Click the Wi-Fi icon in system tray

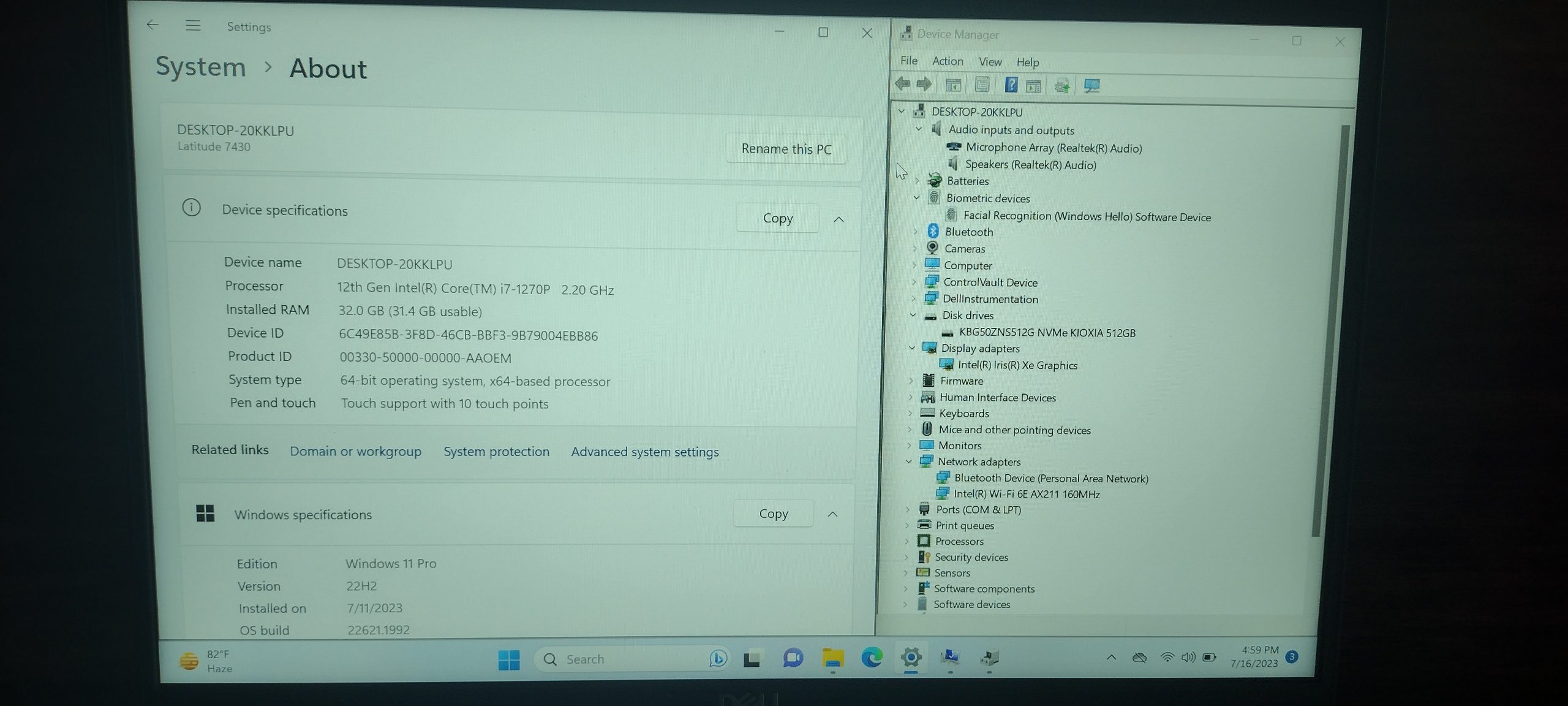point(1167,658)
